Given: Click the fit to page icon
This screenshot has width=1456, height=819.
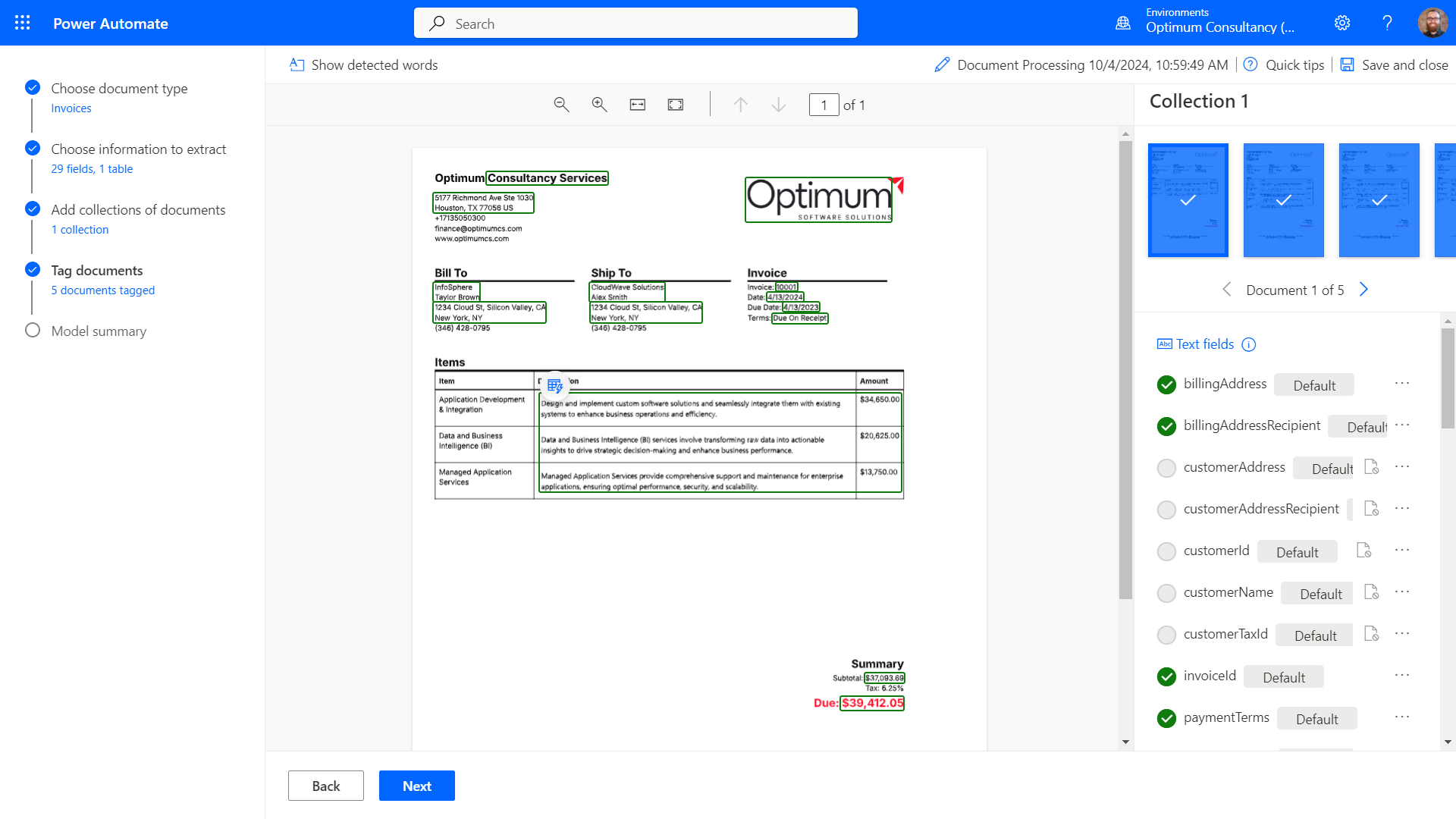Looking at the screenshot, I should [676, 105].
